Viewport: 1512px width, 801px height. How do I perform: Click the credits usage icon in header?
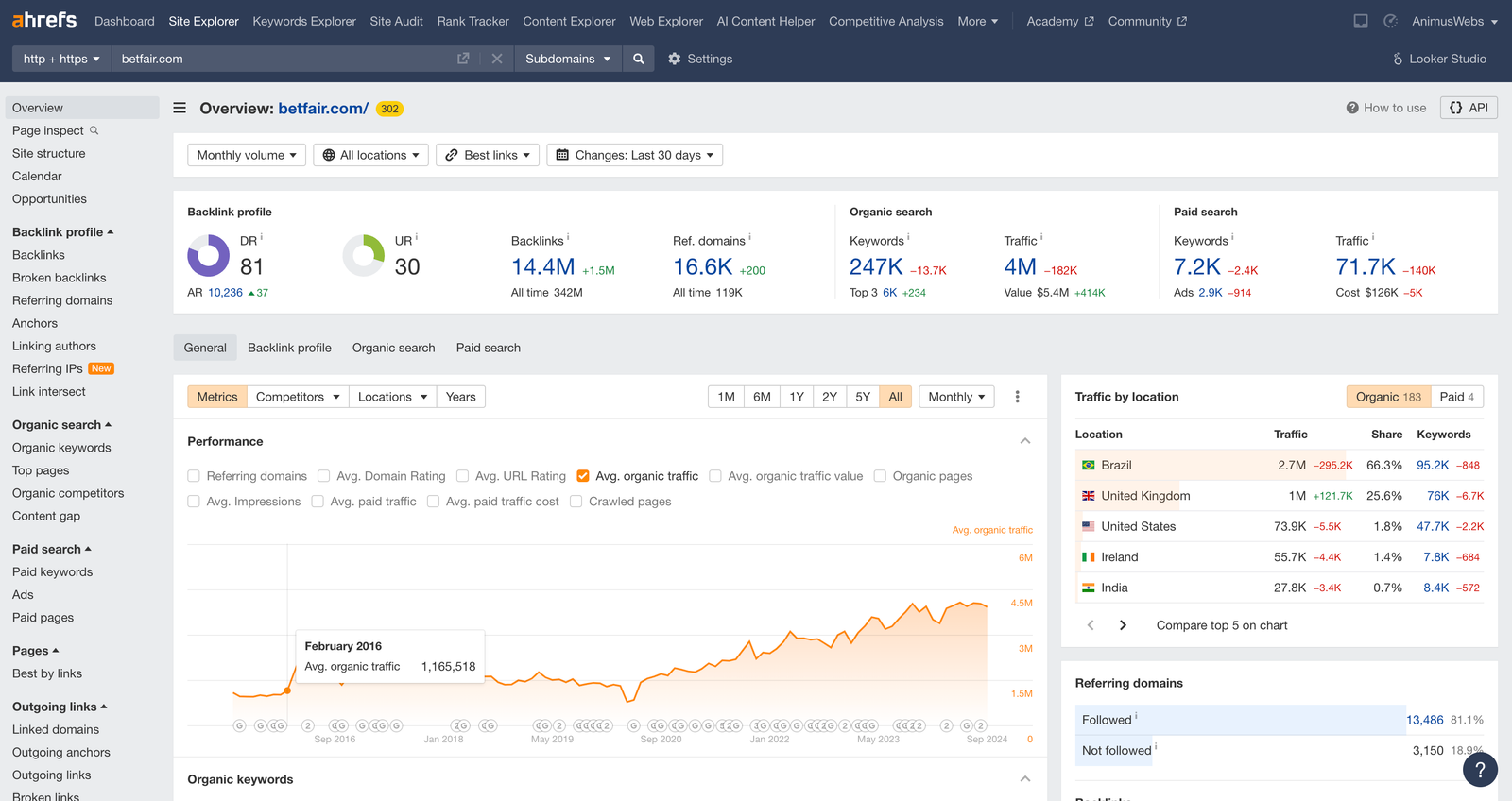click(x=1391, y=21)
